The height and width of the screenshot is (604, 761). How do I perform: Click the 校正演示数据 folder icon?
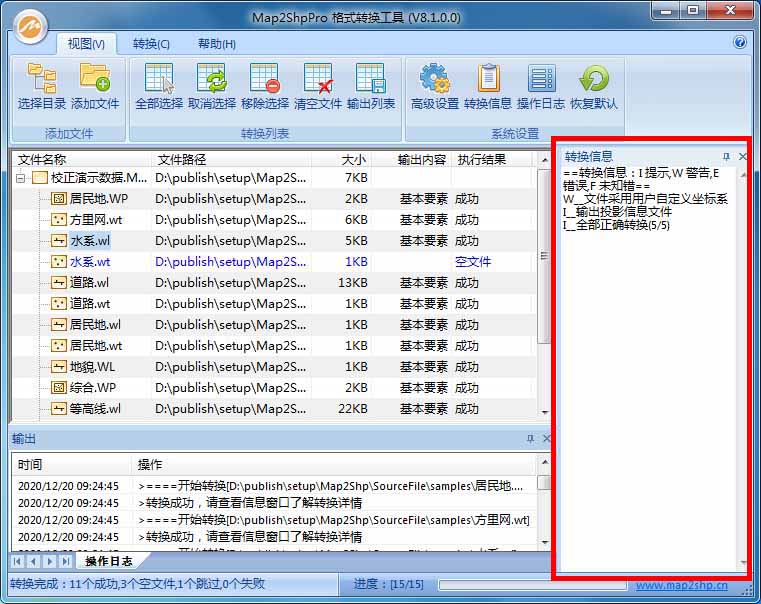click(40, 178)
